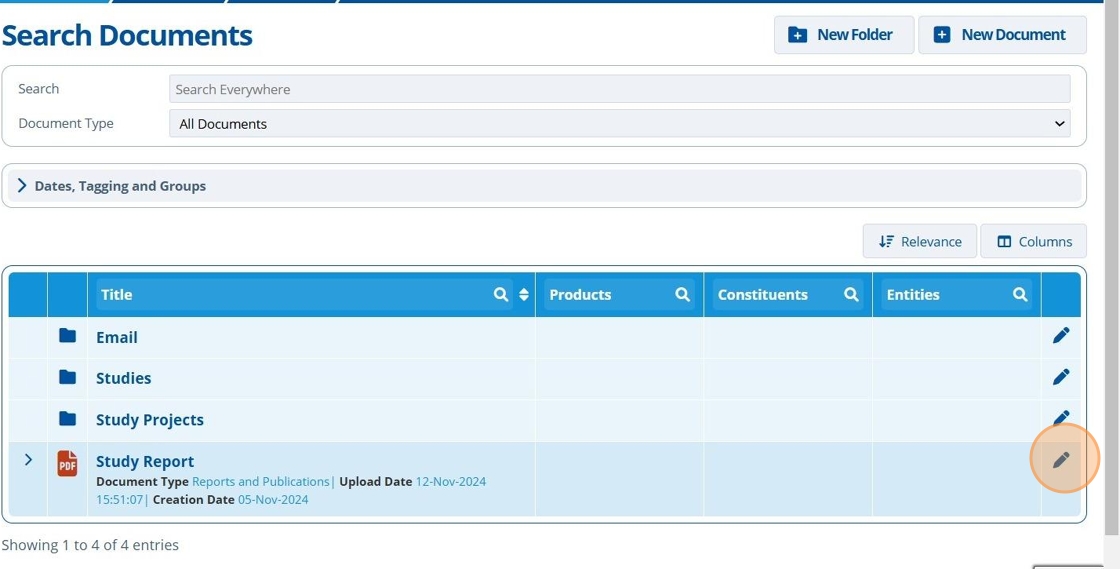Open the Study Projects folder link

pos(150,420)
